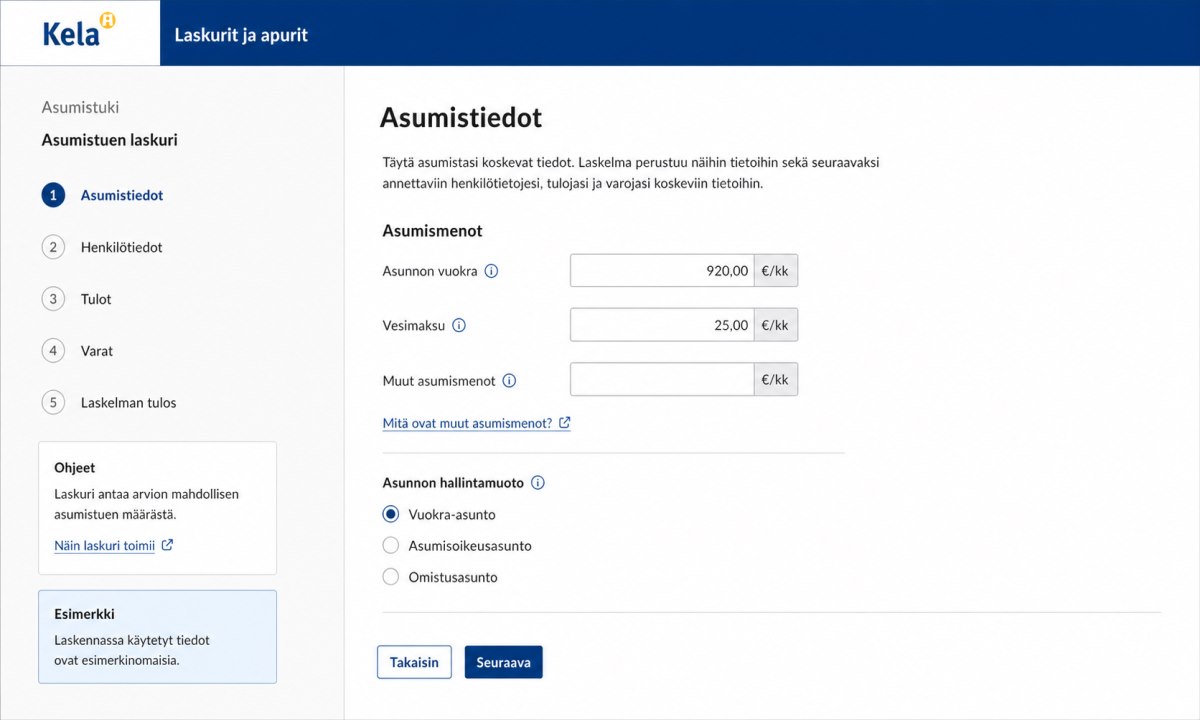The height and width of the screenshot is (720, 1200).
Task: Open info icon next to Muut asumismenot
Action: click(x=509, y=380)
